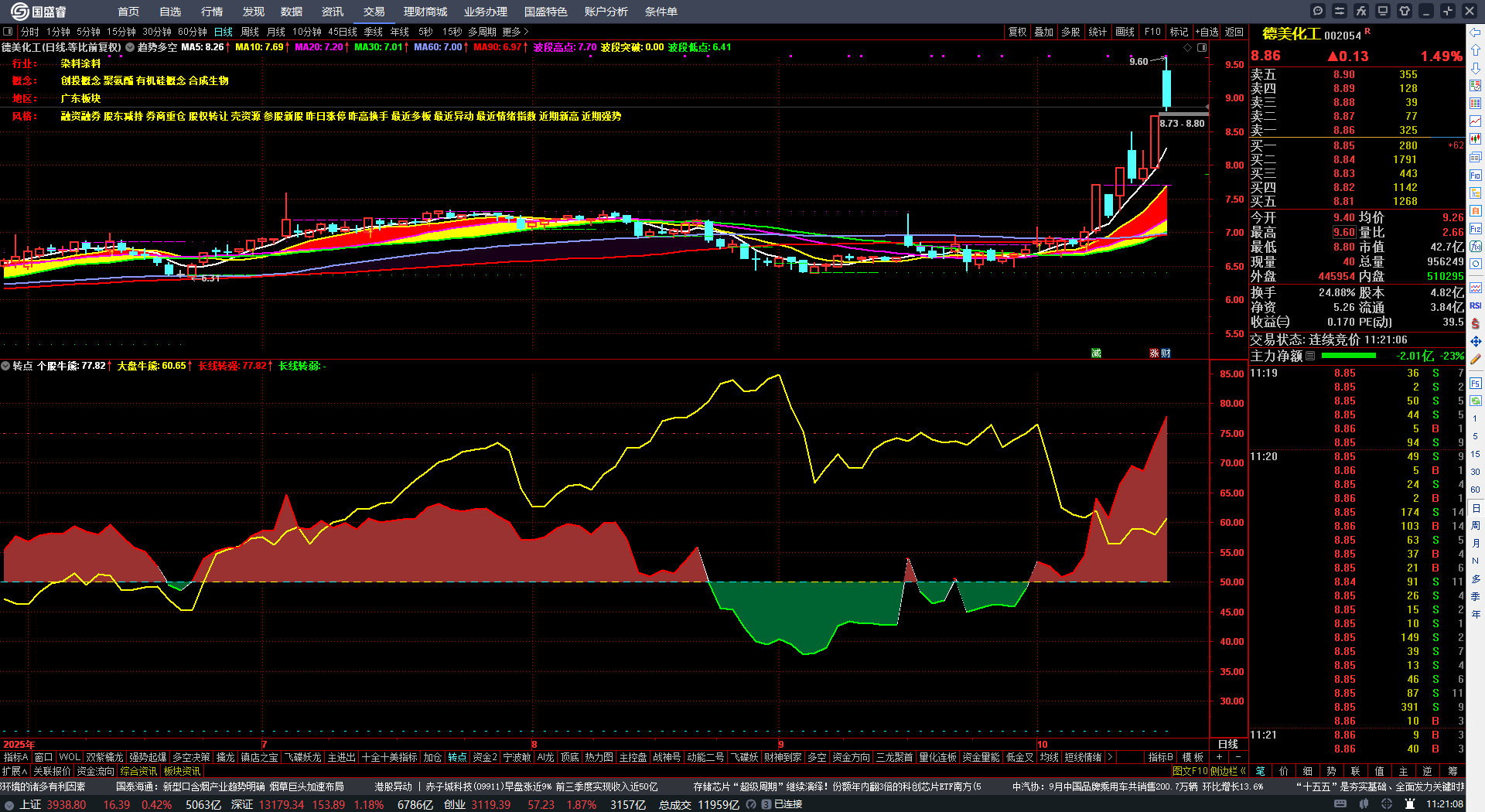
Task: Open the 交易 menu
Action: tap(374, 12)
